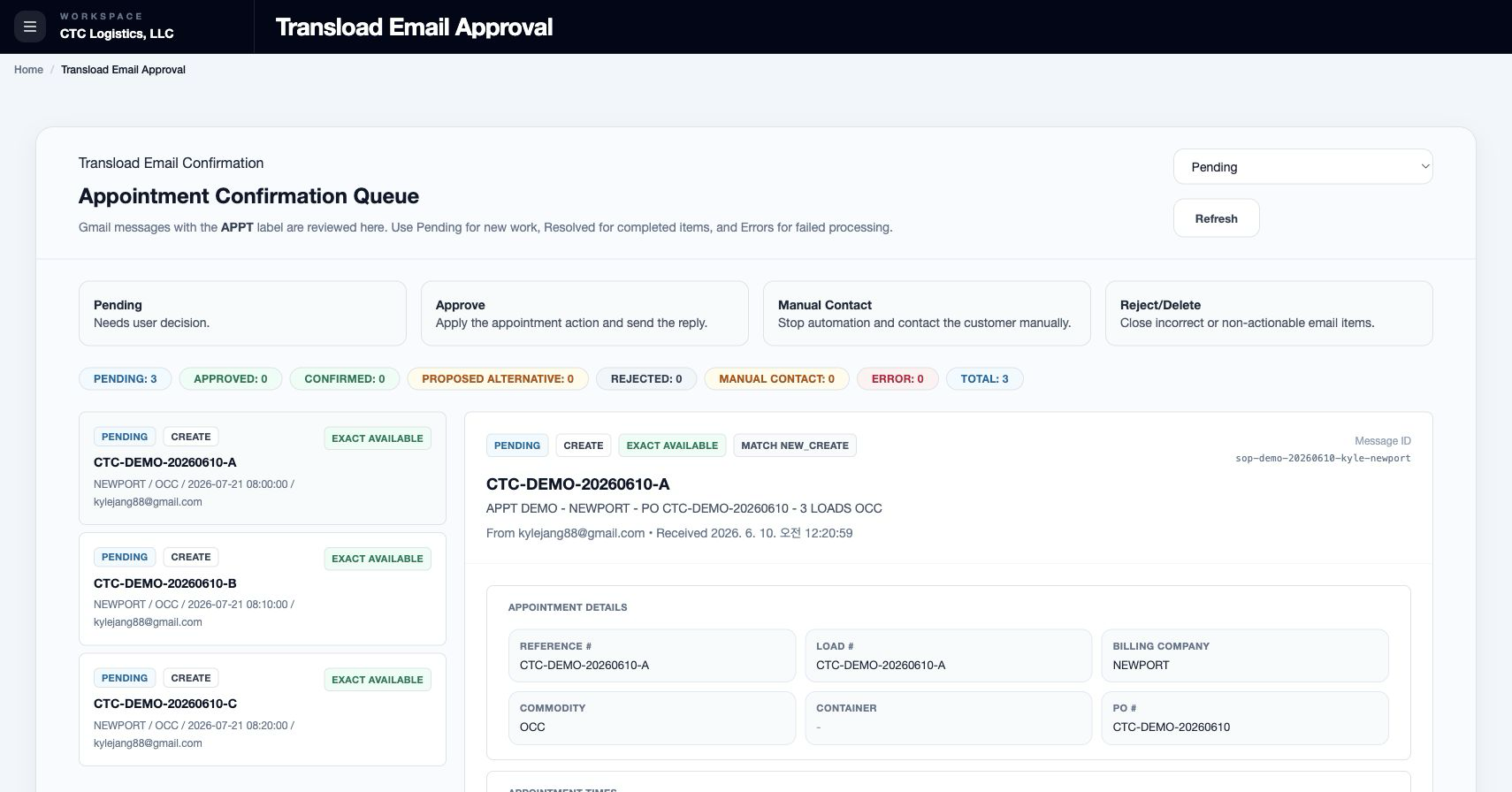Click the MATCH NEW_CREATE badge in detail header
1512x792 pixels.
795,445
